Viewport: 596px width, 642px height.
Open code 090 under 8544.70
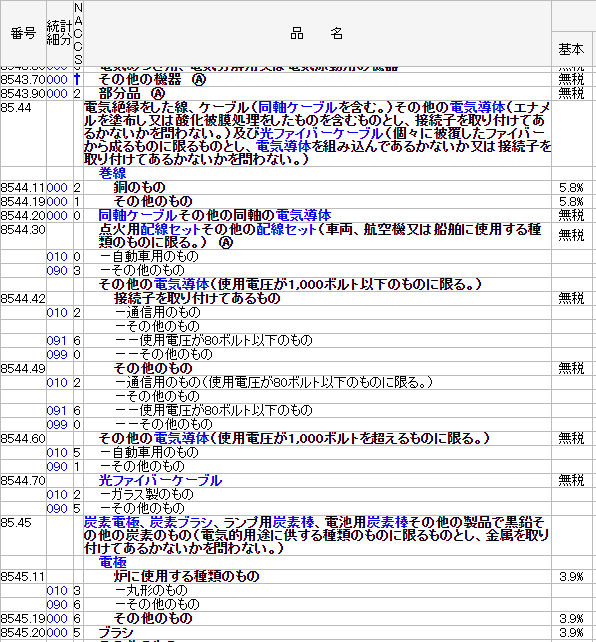point(57,509)
